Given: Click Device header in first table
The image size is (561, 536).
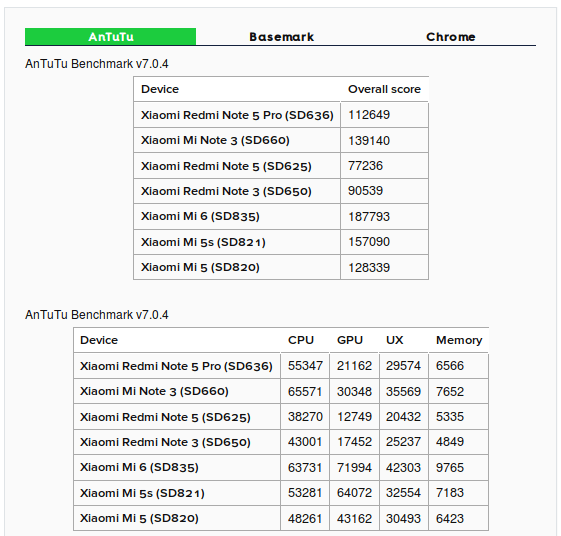Looking at the screenshot, I should point(160,89).
